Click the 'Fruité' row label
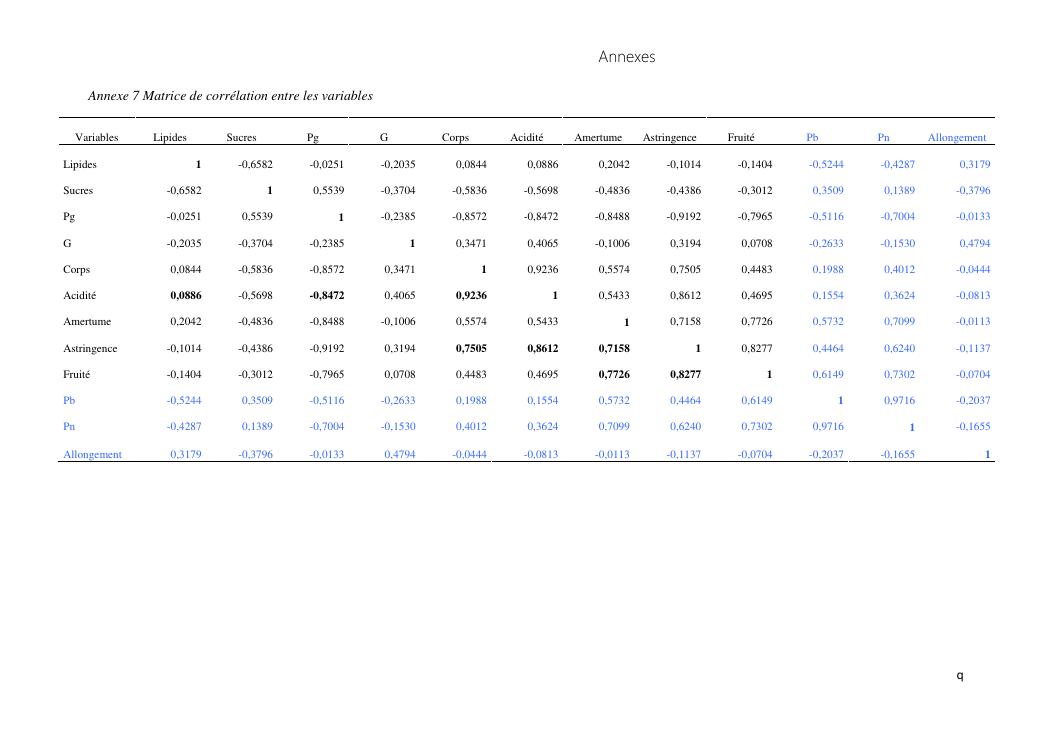 [76, 374]
